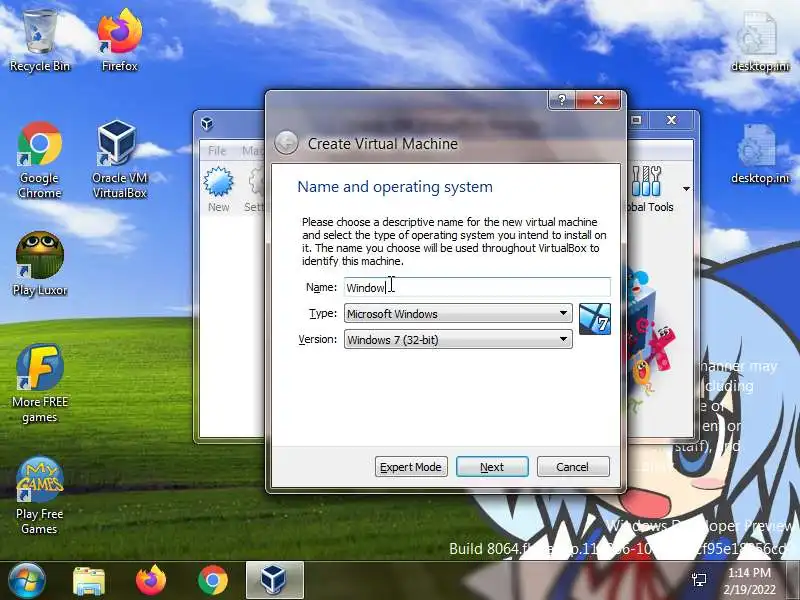Select the Play Luxor desktop icon
This screenshot has height=600, width=800.
tap(39, 264)
